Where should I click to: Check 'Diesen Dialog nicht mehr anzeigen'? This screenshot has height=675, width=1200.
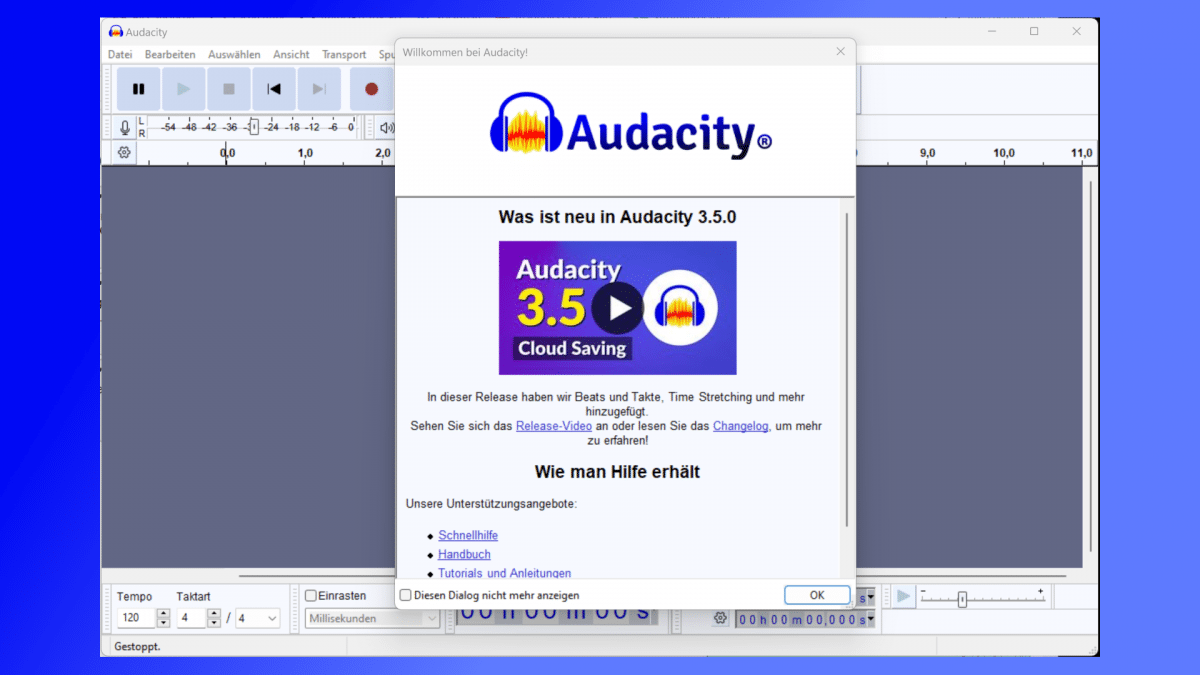point(406,595)
